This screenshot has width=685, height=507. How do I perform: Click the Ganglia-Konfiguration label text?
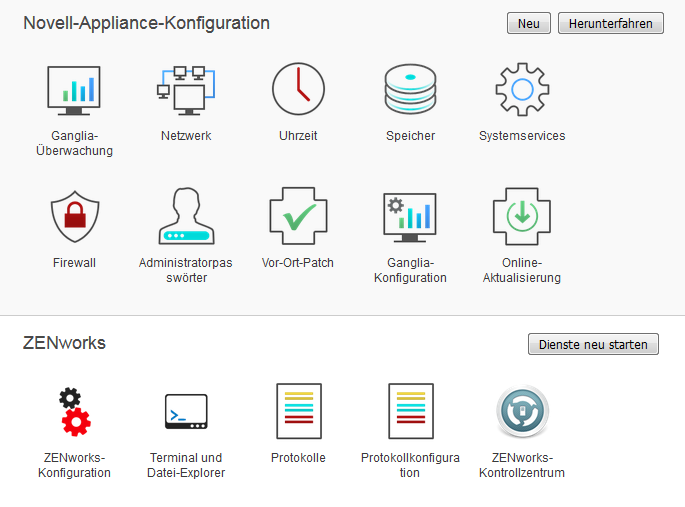(x=410, y=270)
